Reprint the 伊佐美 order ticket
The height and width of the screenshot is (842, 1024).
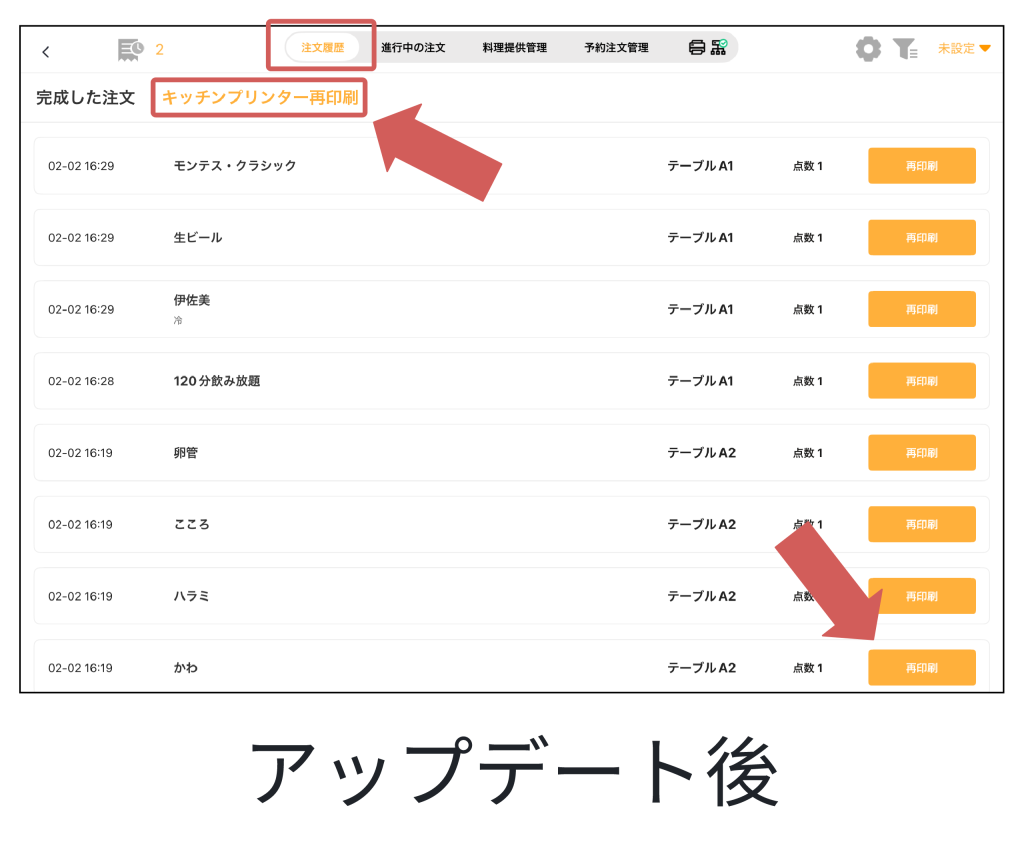921,309
